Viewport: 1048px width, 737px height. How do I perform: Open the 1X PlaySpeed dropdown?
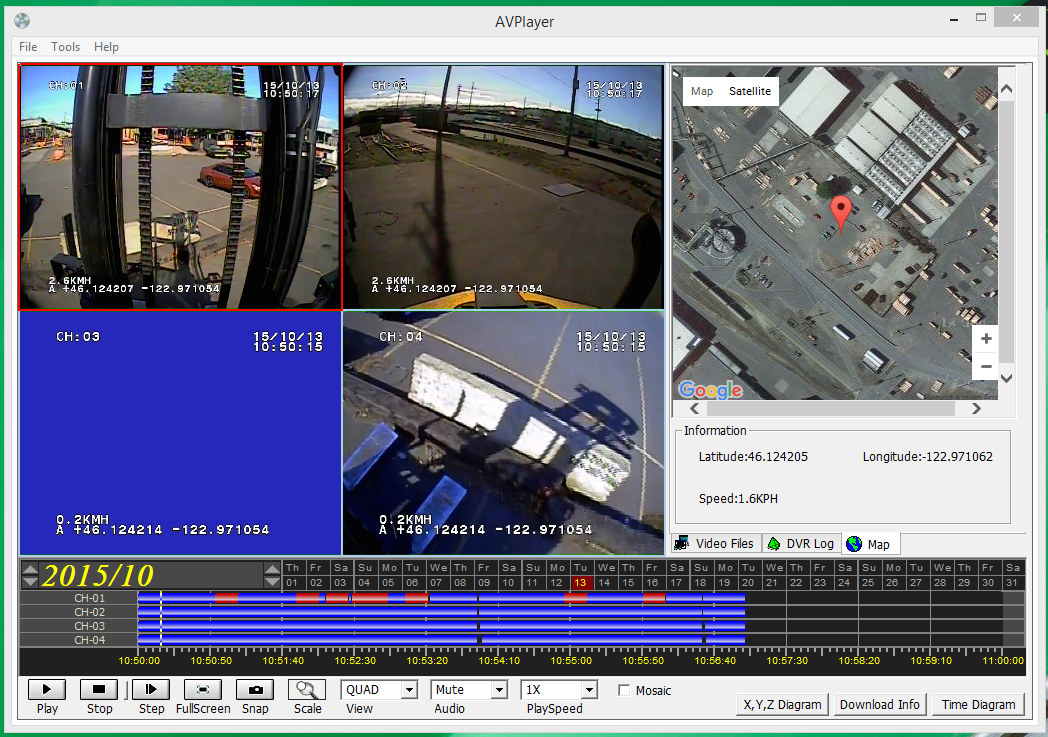[588, 690]
